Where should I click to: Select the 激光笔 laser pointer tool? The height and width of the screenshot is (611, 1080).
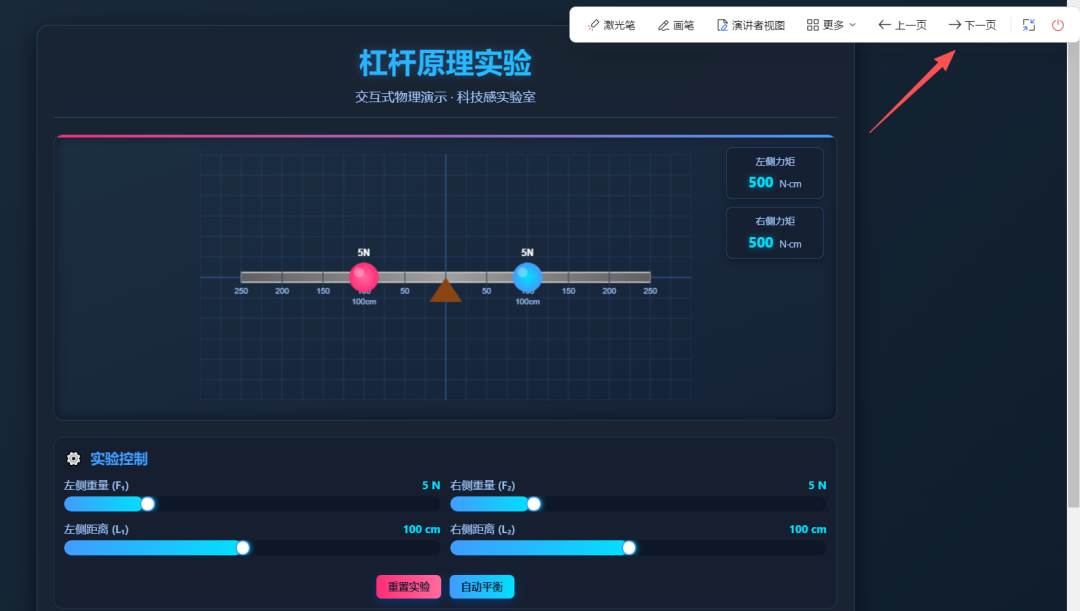click(611, 24)
